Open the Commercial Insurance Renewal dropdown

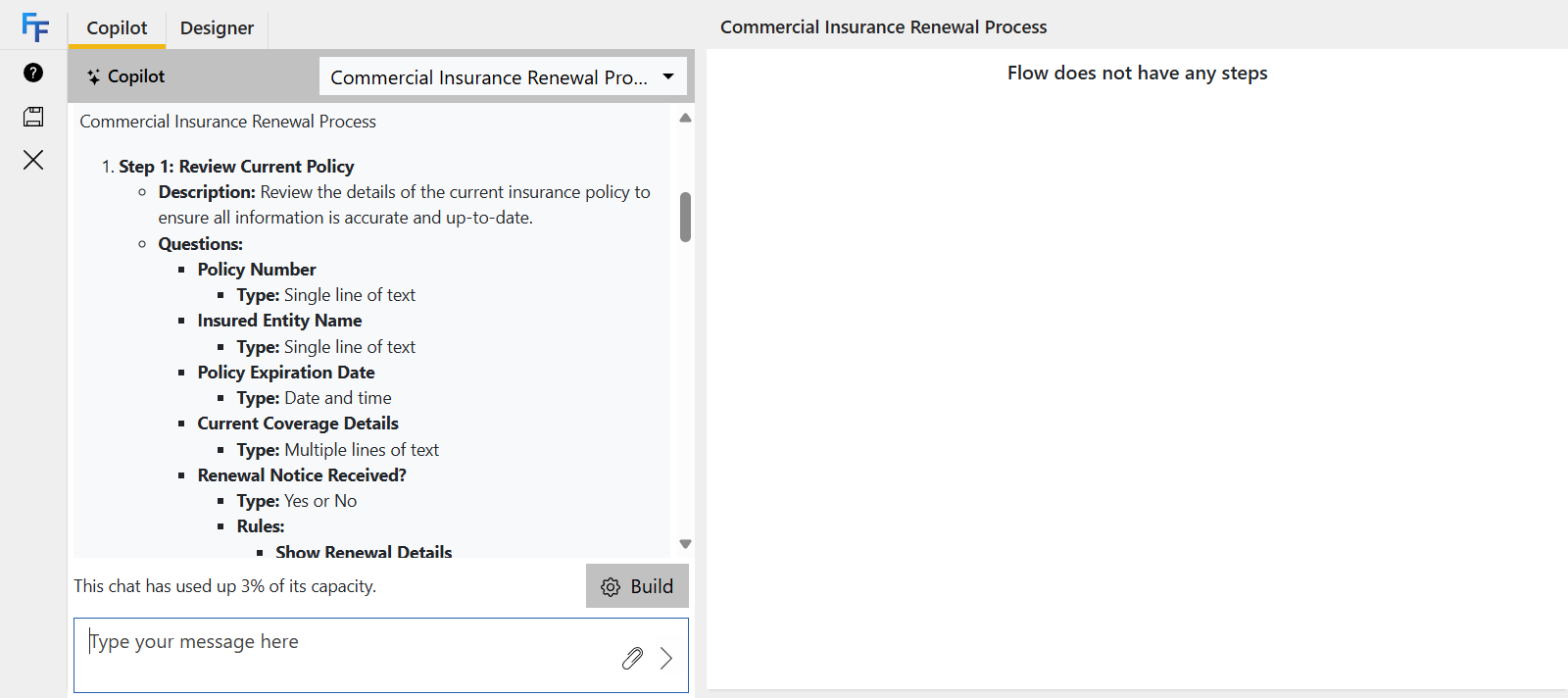click(488, 76)
